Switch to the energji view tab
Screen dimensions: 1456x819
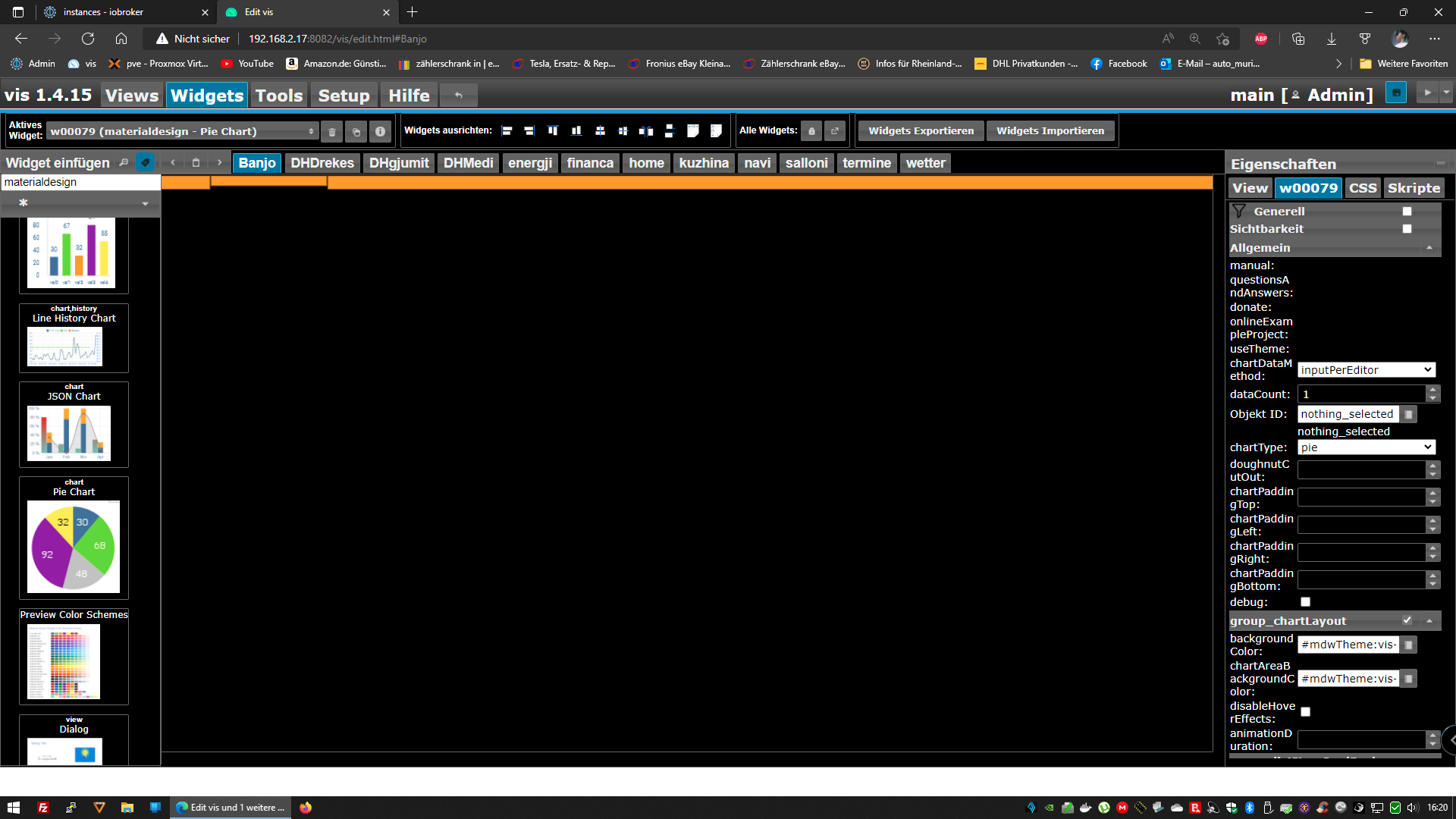click(529, 163)
